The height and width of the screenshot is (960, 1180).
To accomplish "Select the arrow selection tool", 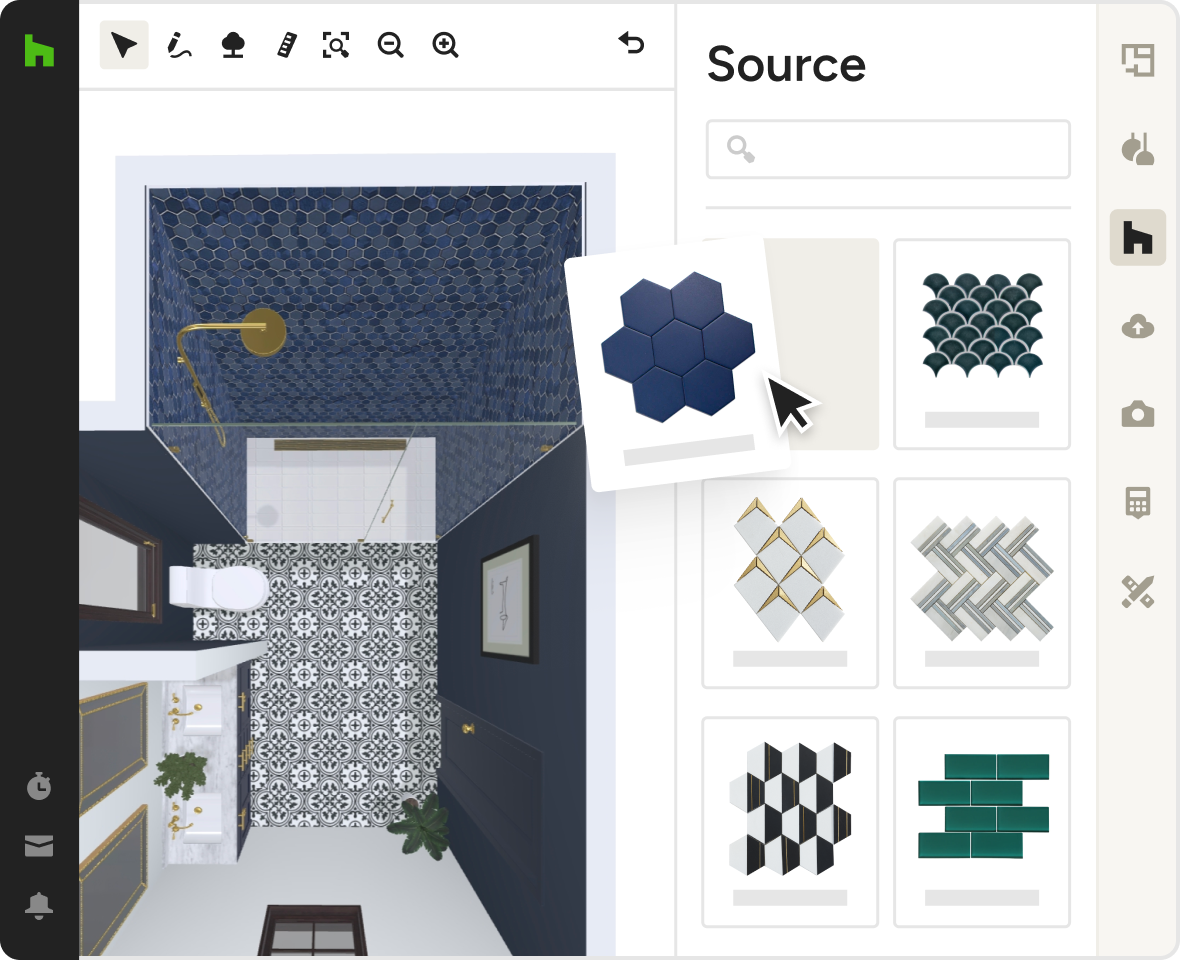I will coord(123,45).
